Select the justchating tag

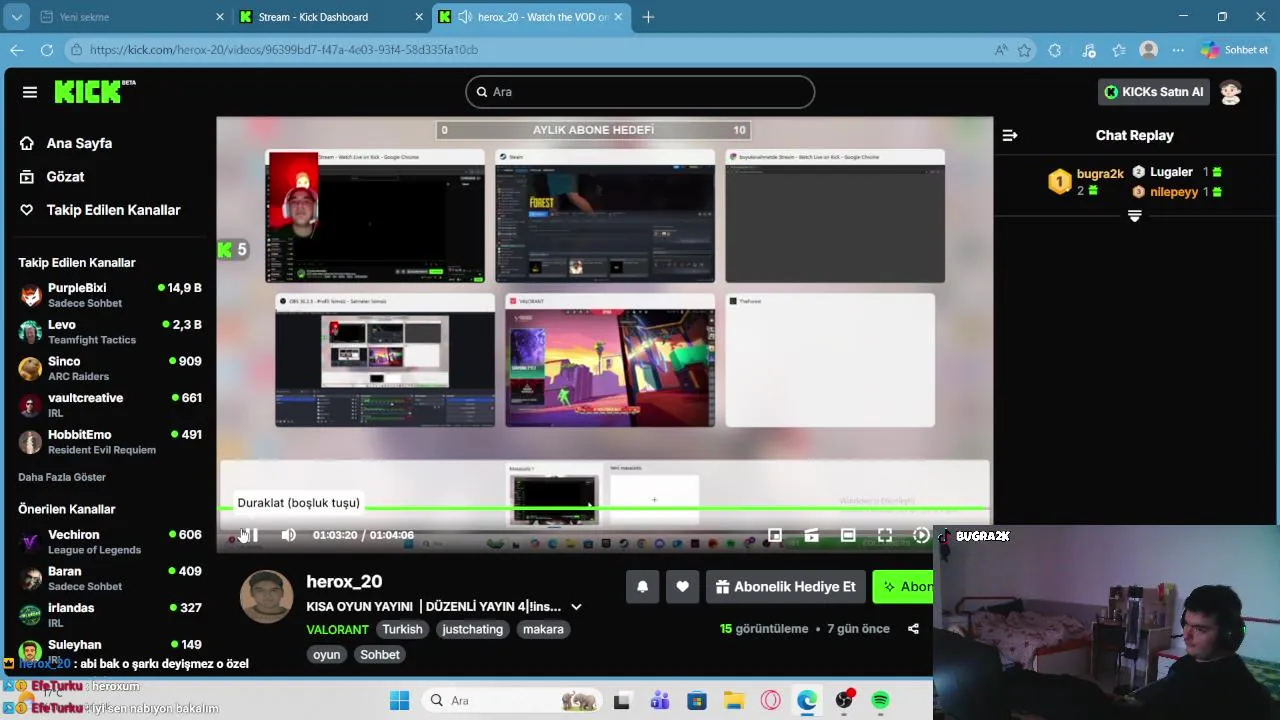point(473,629)
